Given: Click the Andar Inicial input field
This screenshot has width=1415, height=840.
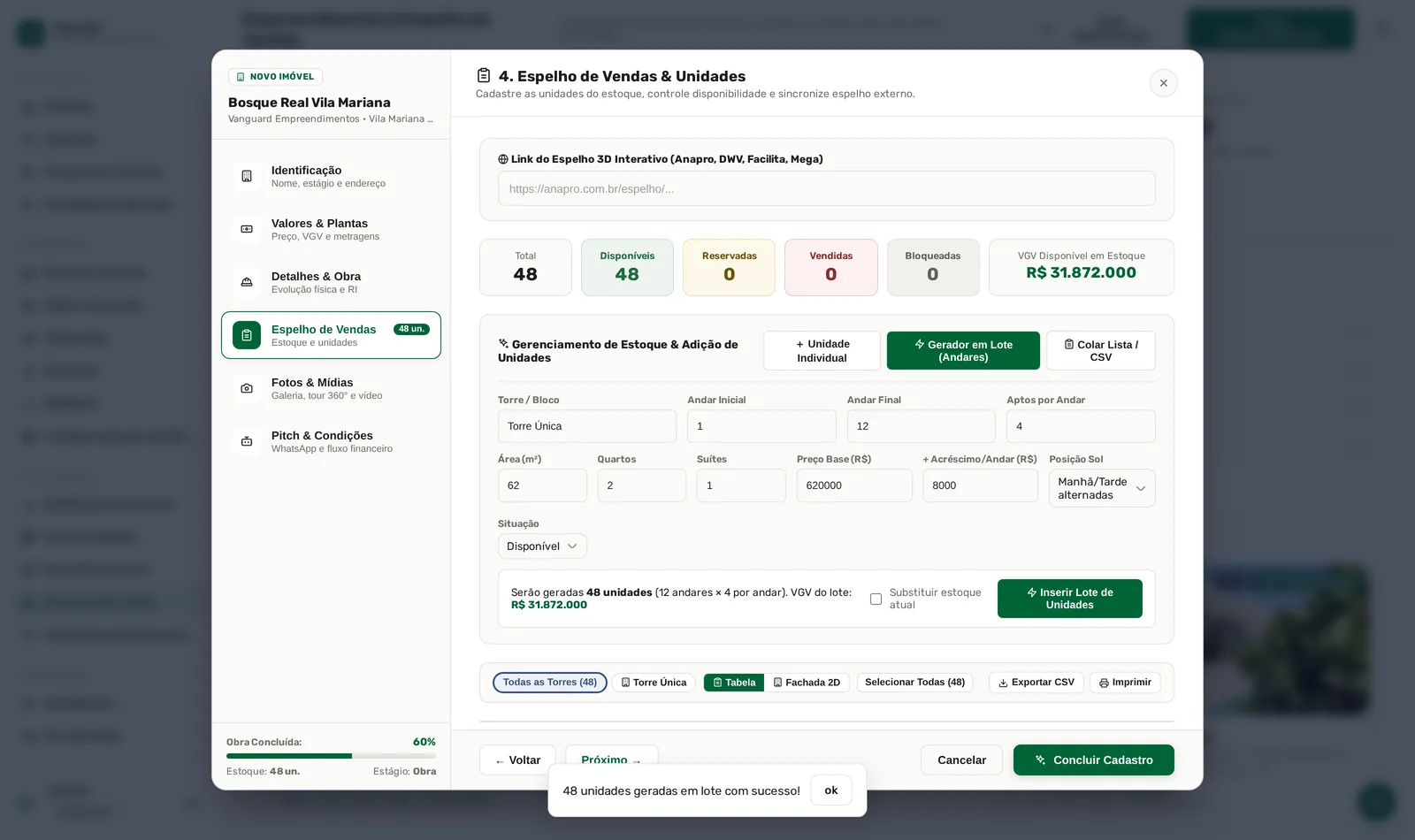Looking at the screenshot, I should click(761, 426).
